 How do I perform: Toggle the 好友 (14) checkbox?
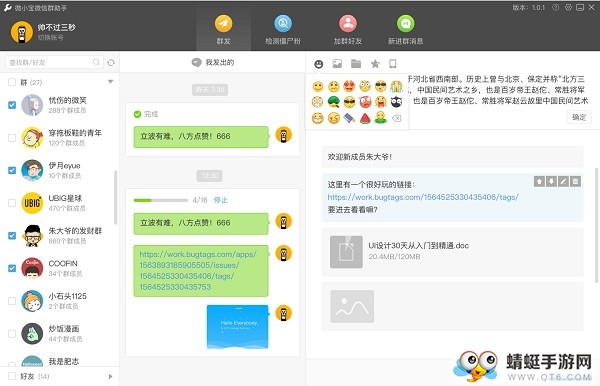pyautogui.click(x=12, y=376)
